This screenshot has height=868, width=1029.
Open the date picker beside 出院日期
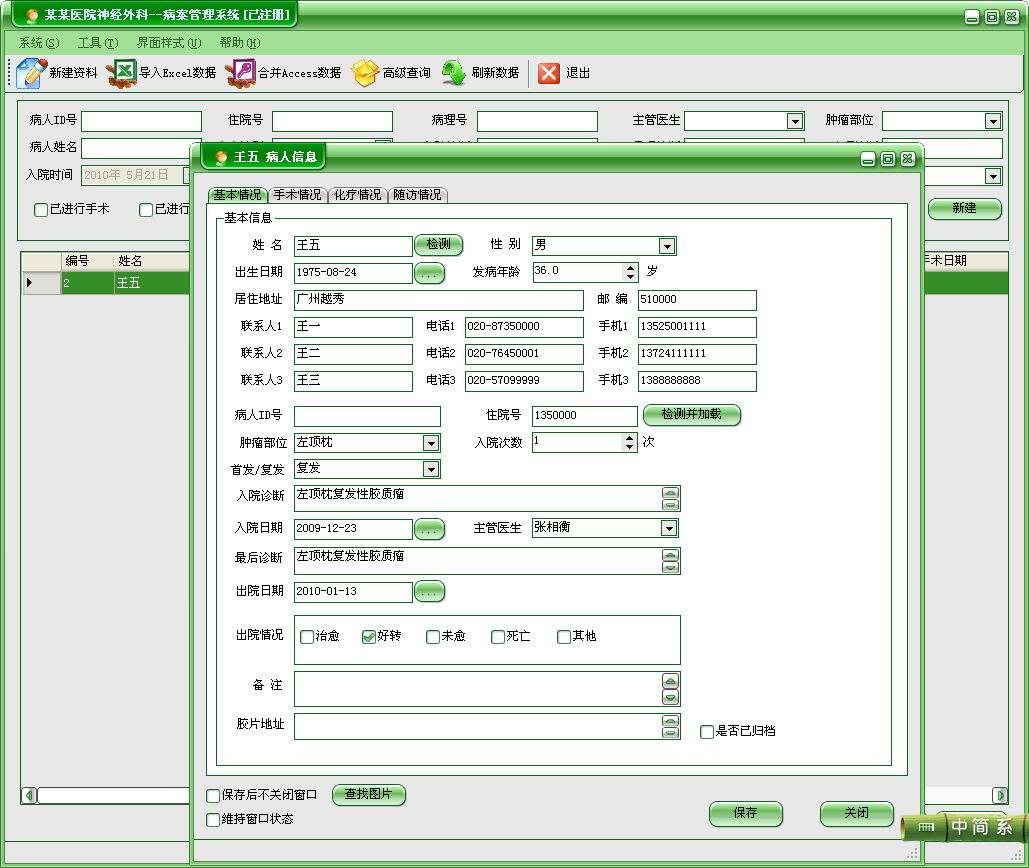point(429,593)
